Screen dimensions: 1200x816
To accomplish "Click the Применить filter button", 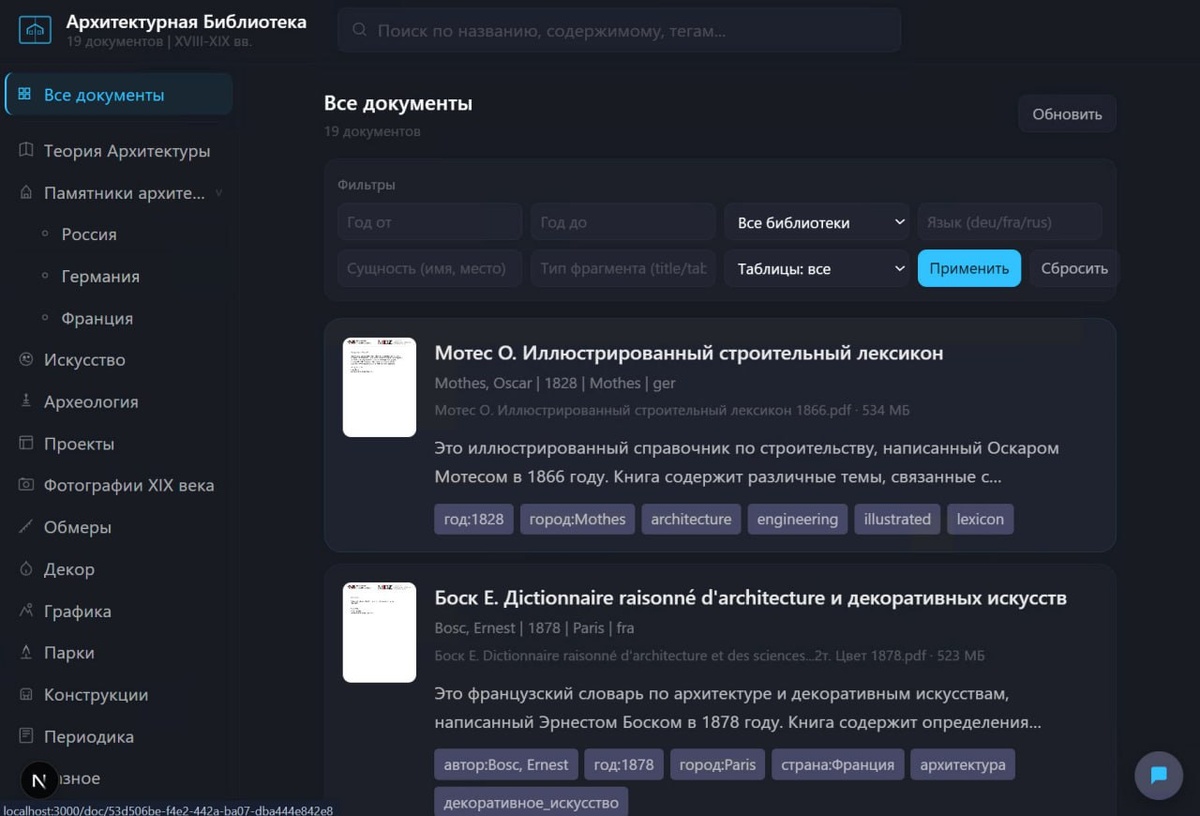I will point(969,268).
